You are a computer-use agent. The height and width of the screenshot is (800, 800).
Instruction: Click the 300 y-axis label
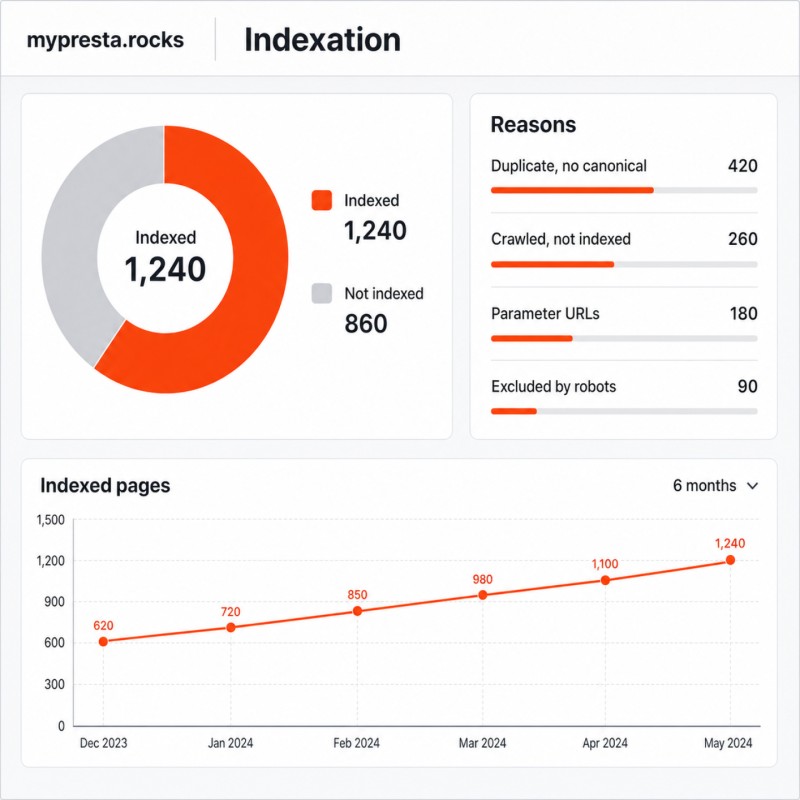[x=54, y=684]
